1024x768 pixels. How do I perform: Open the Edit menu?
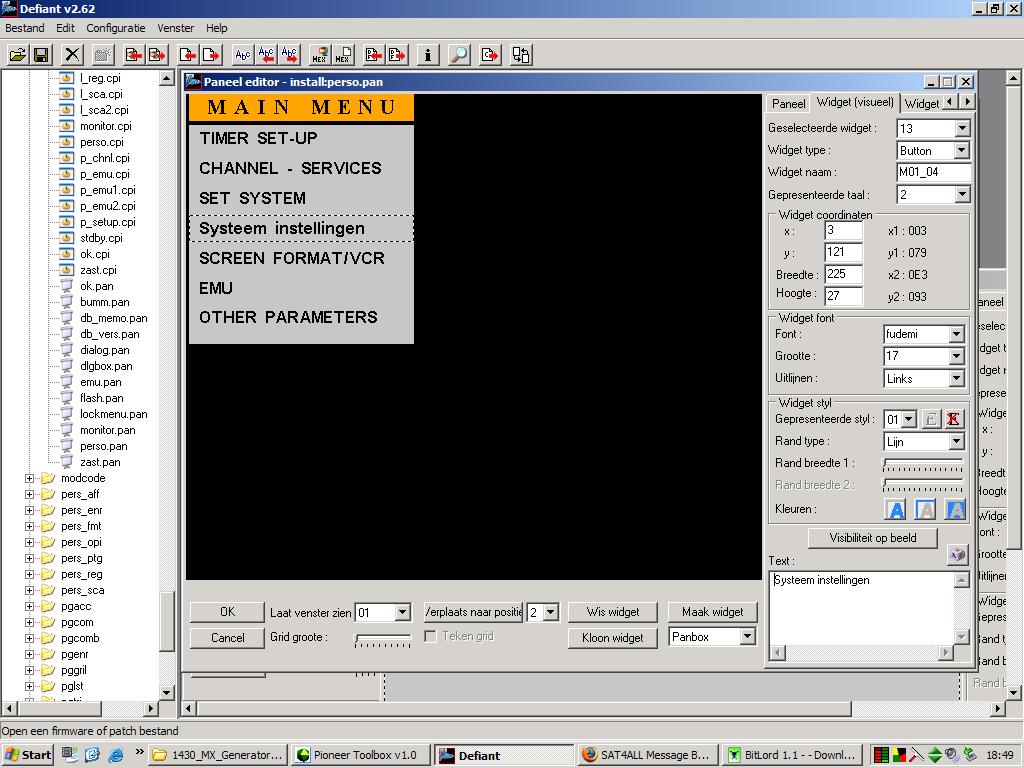(x=65, y=28)
